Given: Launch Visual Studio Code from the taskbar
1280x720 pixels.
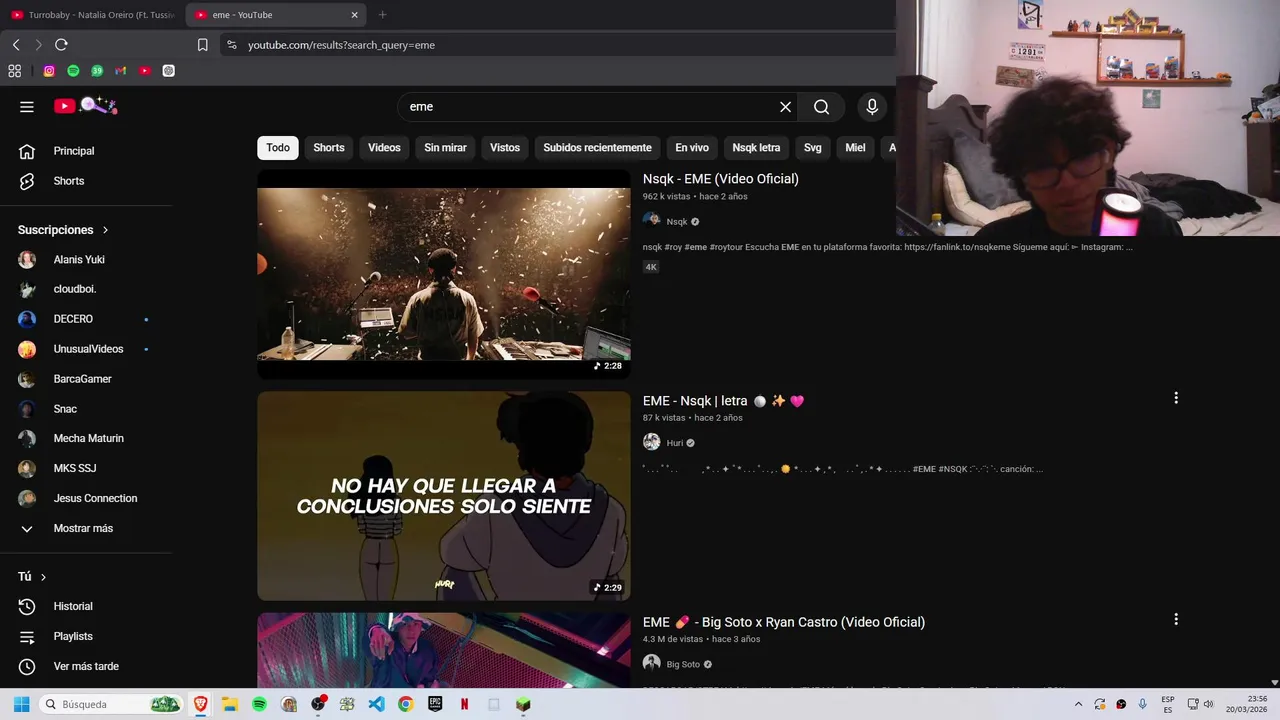Looking at the screenshot, I should click(x=376, y=704).
